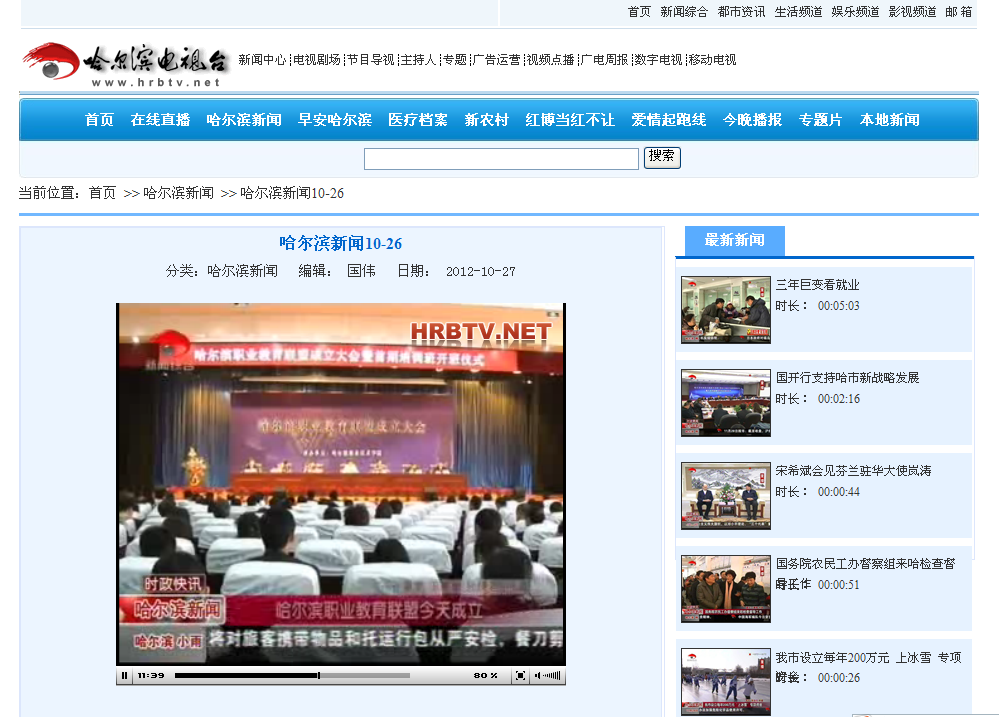Seek on the video progress bar

(x=292, y=676)
